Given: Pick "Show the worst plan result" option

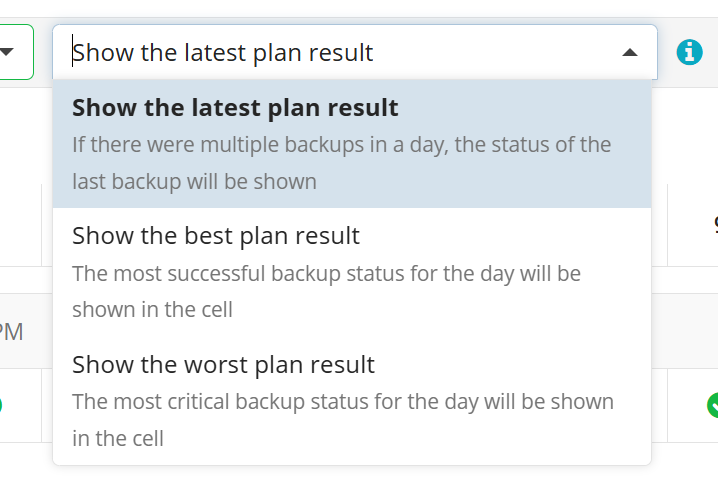Looking at the screenshot, I should (x=352, y=401).
